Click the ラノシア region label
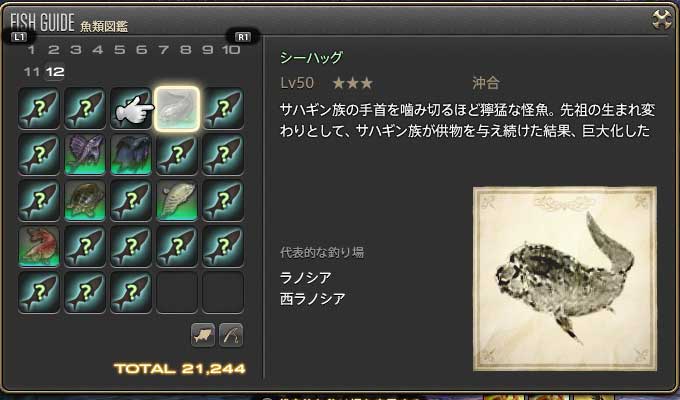Viewport: 680px width, 400px height. (x=305, y=278)
